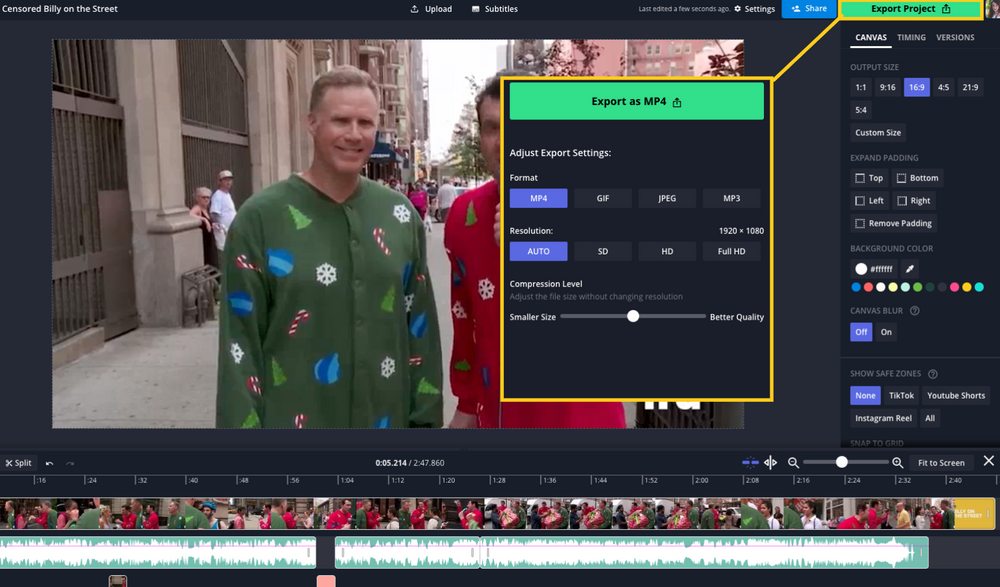Check the Left expand padding option

[868, 200]
